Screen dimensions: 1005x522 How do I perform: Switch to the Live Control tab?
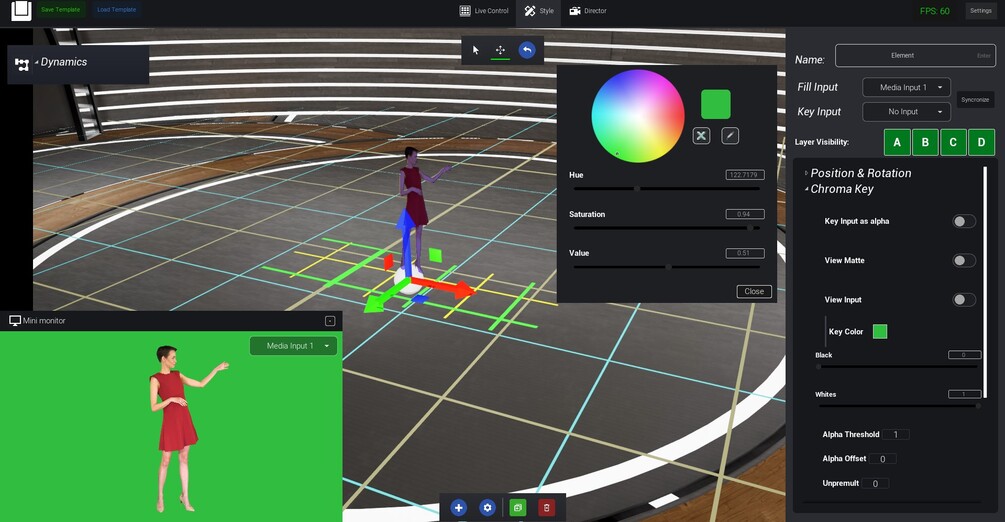[x=484, y=11]
